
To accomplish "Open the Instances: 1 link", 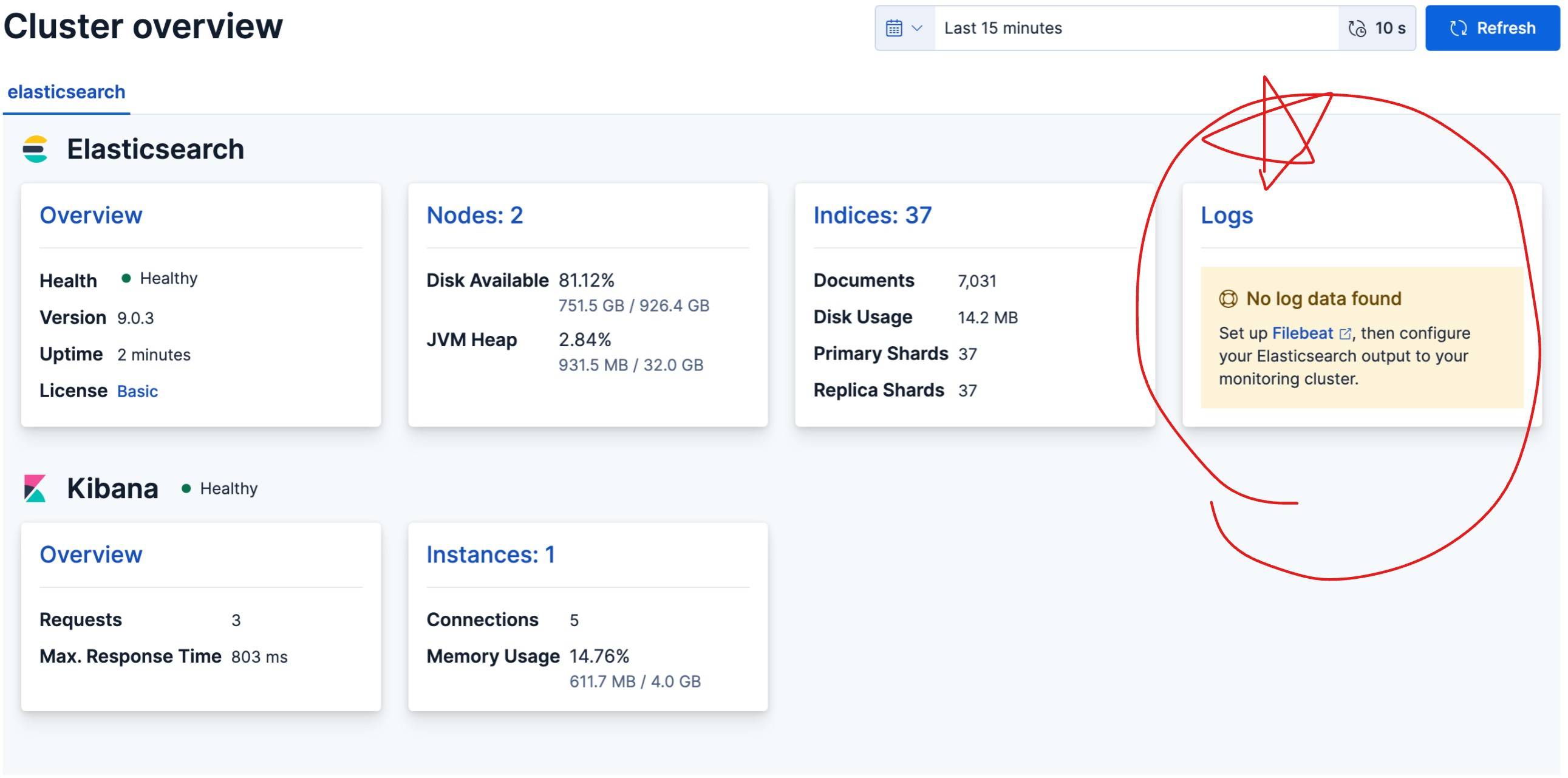I will (491, 554).
